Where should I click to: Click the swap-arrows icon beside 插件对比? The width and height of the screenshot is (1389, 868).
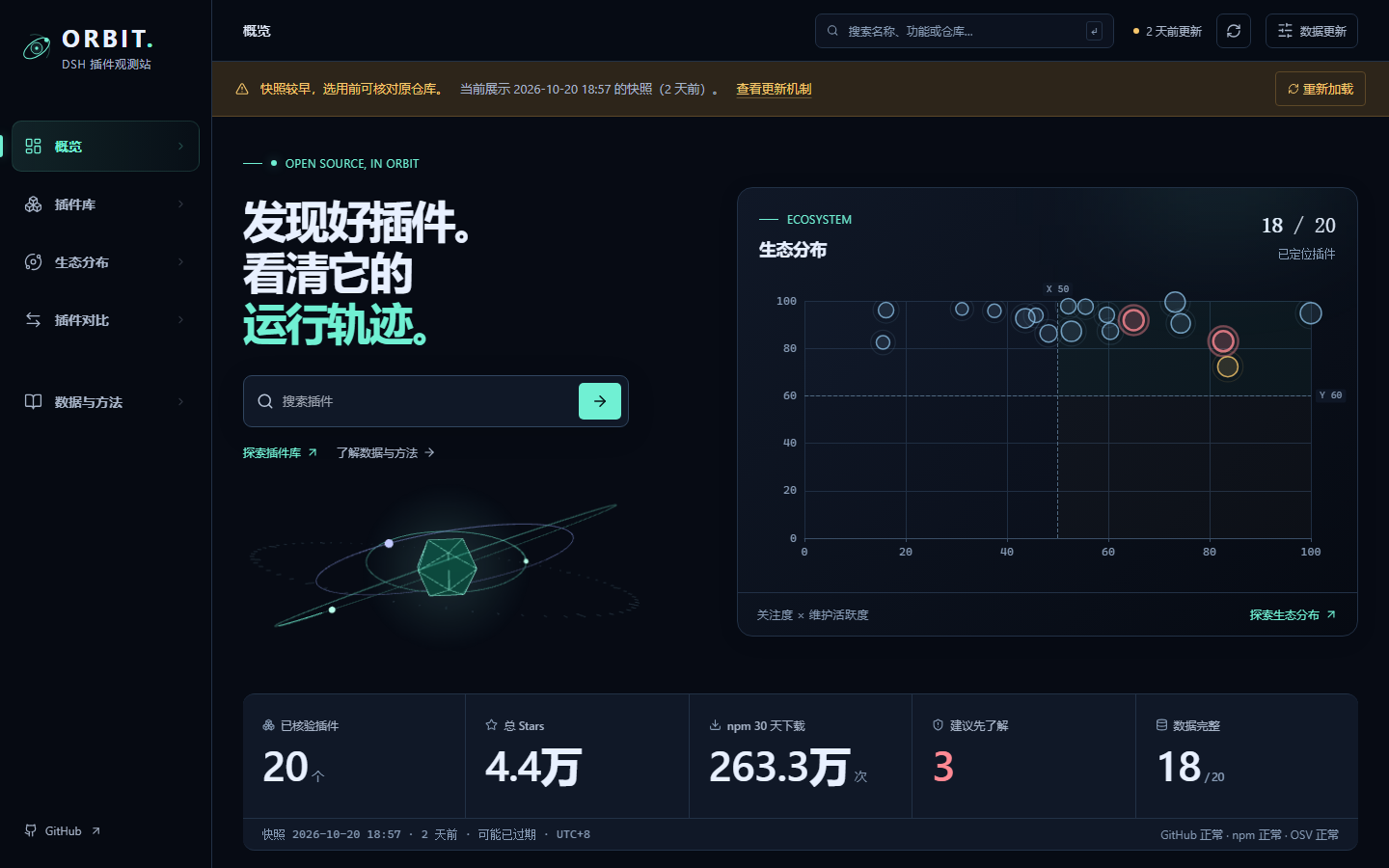coord(34,320)
